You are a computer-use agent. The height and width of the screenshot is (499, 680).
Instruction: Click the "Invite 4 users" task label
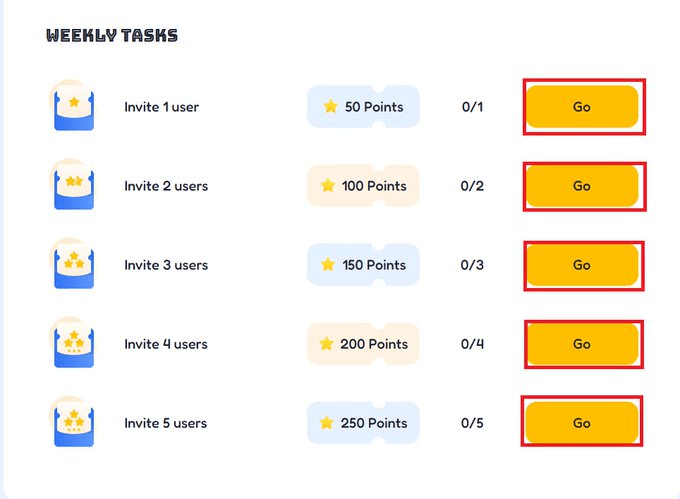[166, 344]
